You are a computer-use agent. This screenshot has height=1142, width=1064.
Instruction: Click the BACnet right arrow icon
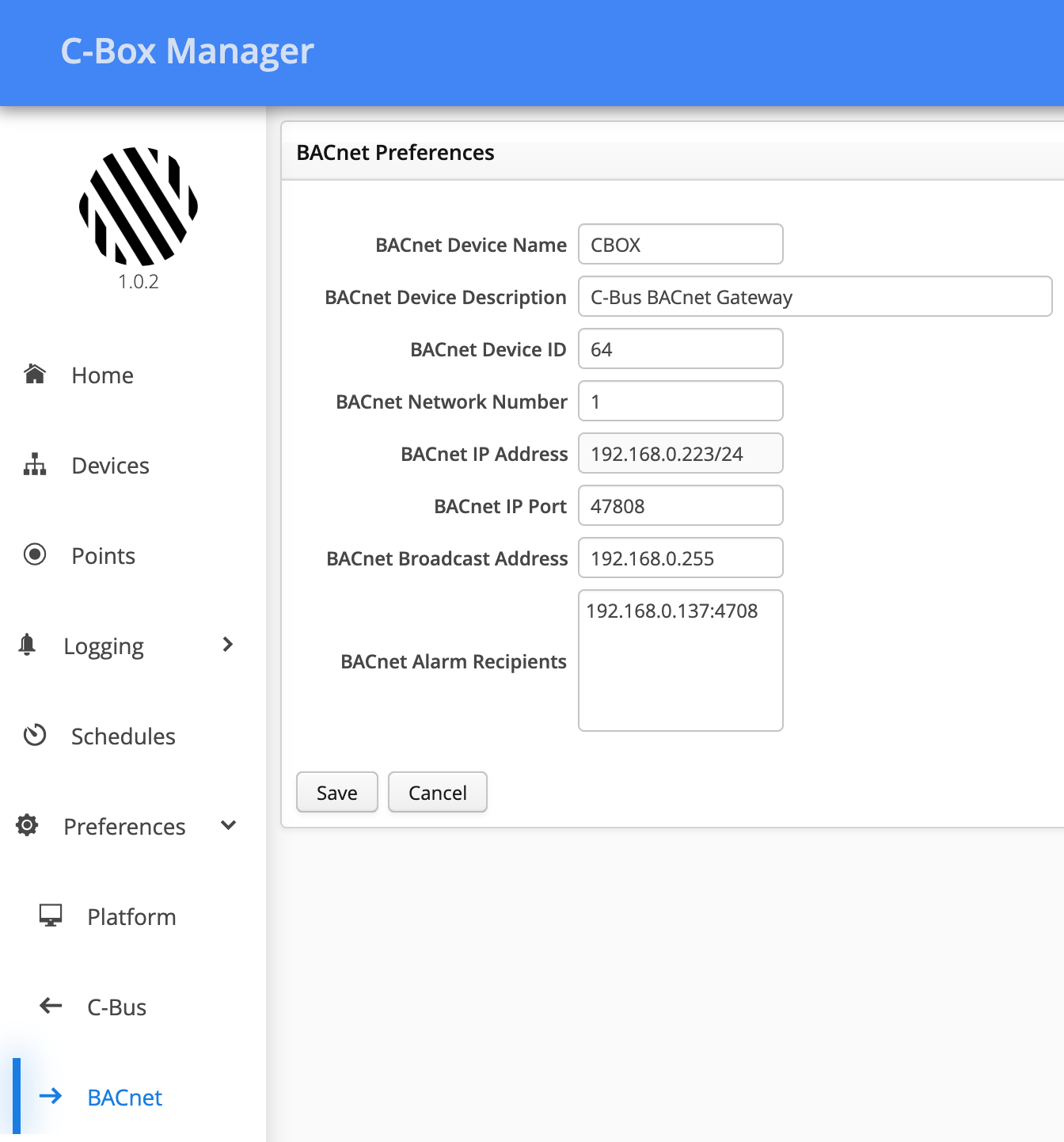pyautogui.click(x=51, y=1096)
